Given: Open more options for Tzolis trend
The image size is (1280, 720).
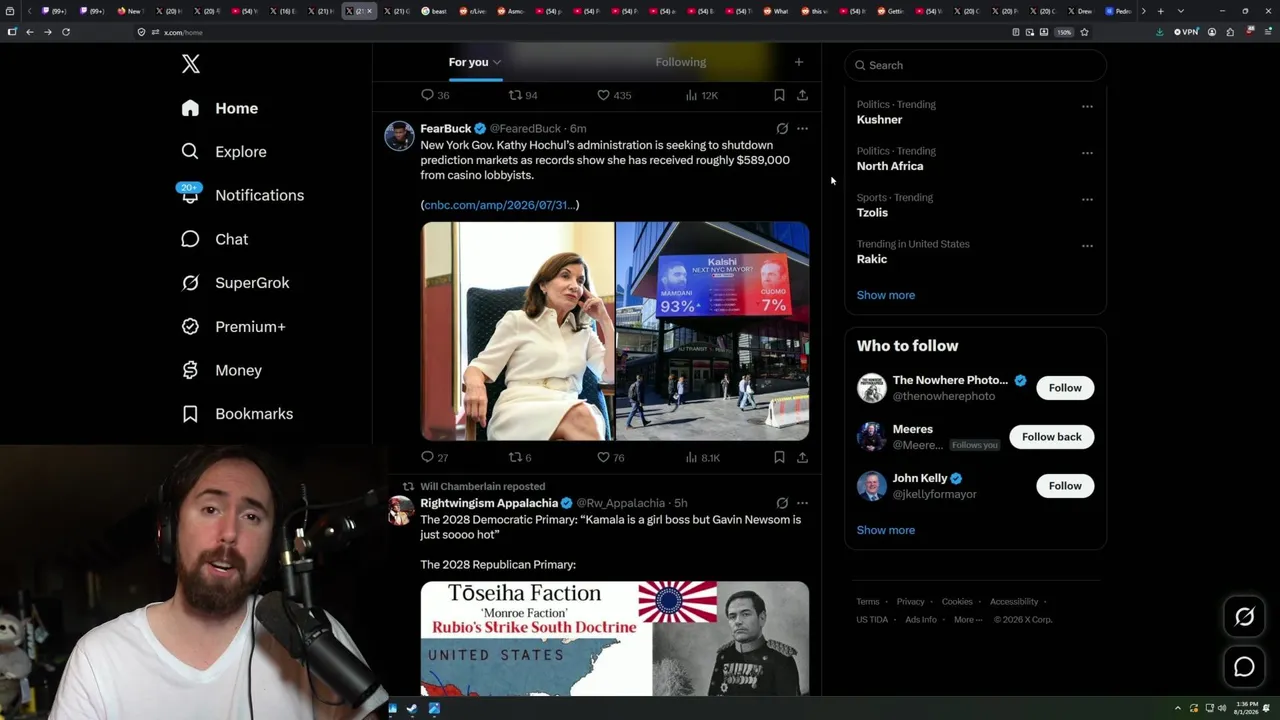Looking at the screenshot, I should point(1087,199).
